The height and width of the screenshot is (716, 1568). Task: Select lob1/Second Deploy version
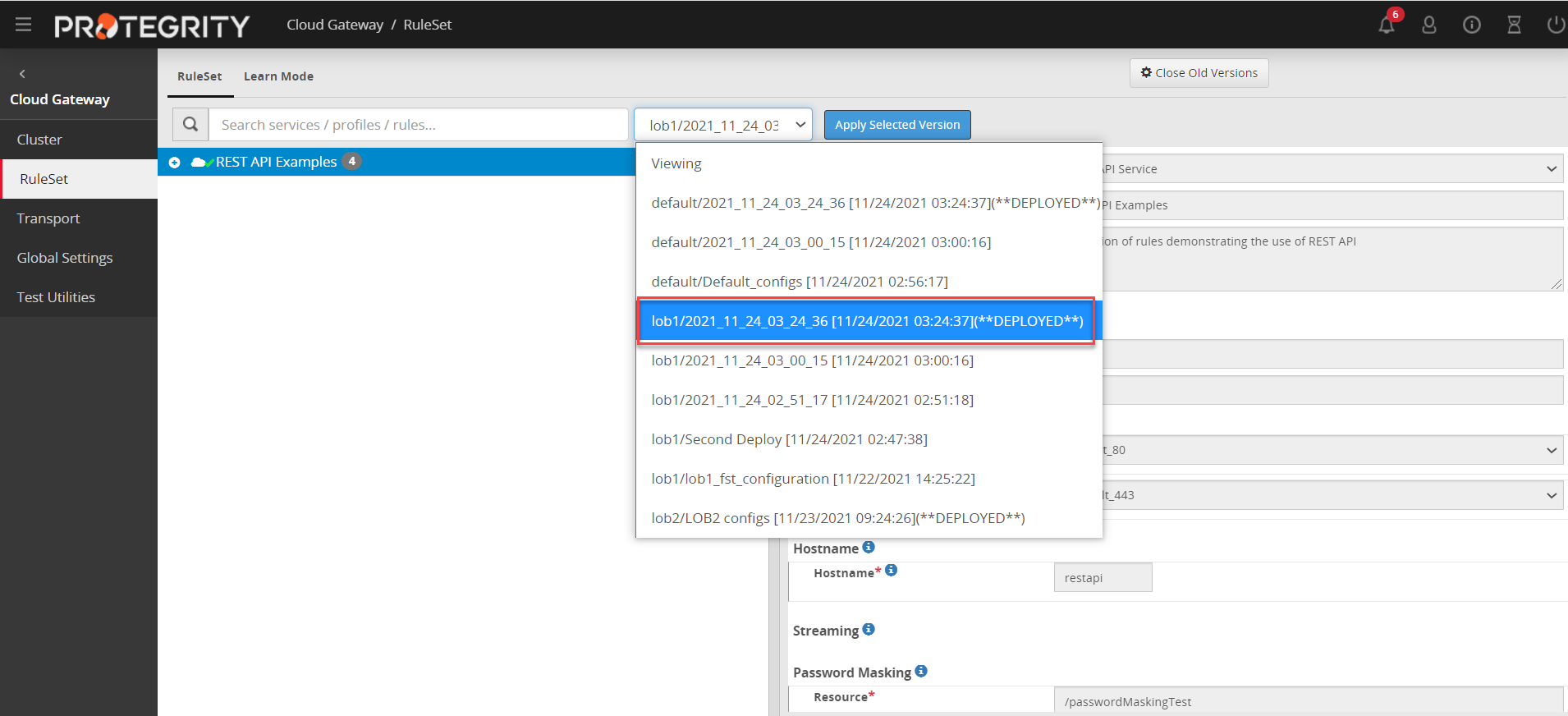(869, 439)
